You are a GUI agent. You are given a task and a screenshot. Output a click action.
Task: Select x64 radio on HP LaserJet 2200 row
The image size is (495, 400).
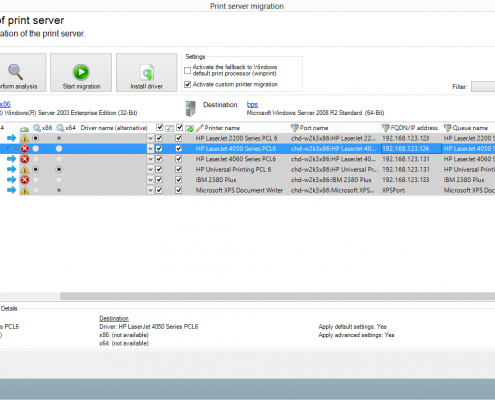point(59,138)
